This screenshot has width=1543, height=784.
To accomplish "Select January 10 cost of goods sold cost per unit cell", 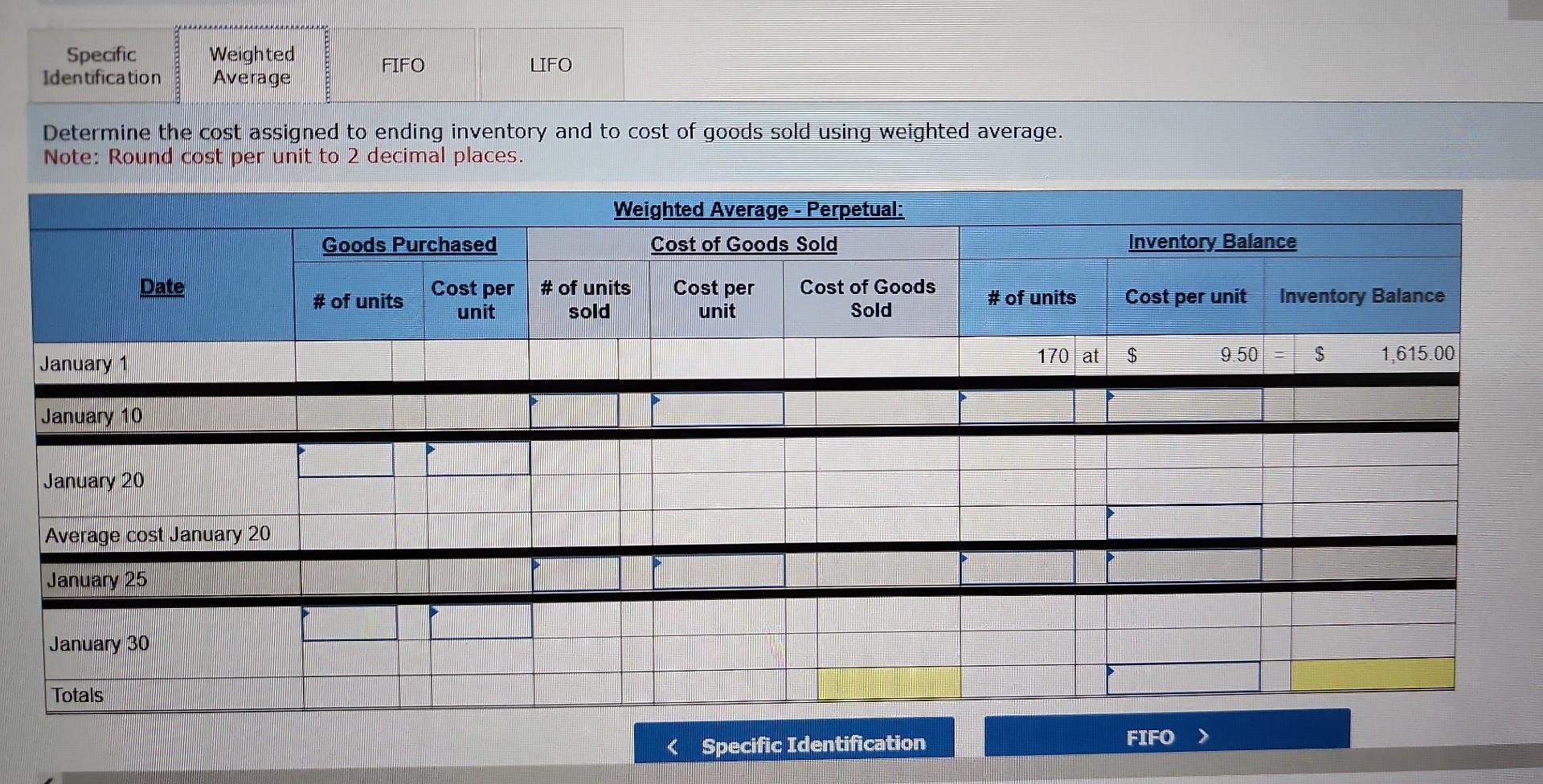I will coord(718,409).
